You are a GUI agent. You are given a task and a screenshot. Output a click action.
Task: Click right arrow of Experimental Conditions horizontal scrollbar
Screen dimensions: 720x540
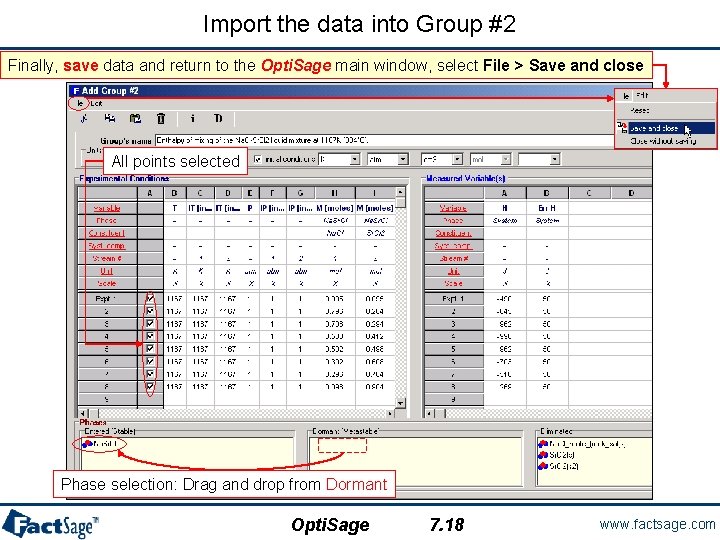tap(390, 413)
